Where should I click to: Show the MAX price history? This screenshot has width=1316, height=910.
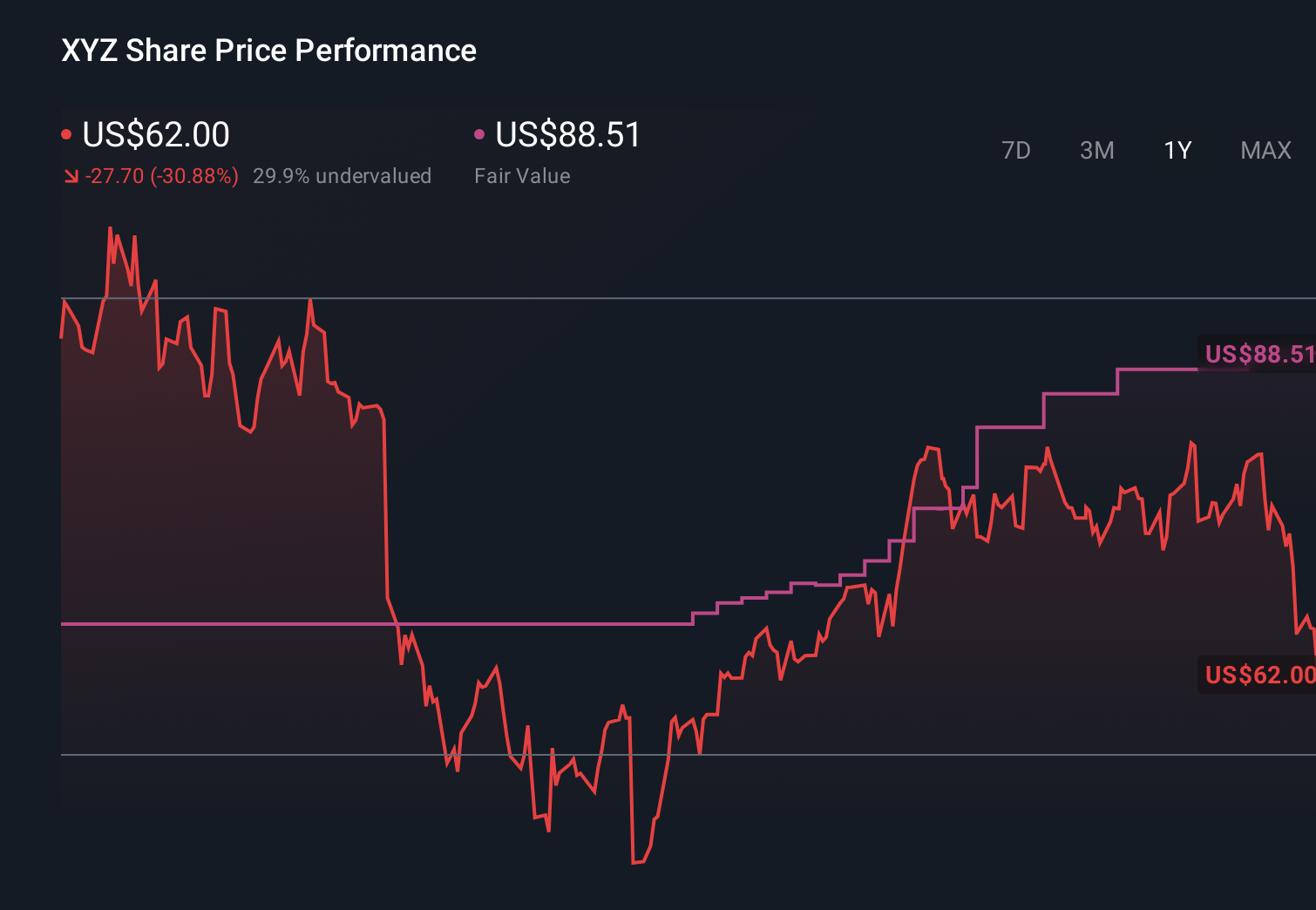pyautogui.click(x=1265, y=151)
